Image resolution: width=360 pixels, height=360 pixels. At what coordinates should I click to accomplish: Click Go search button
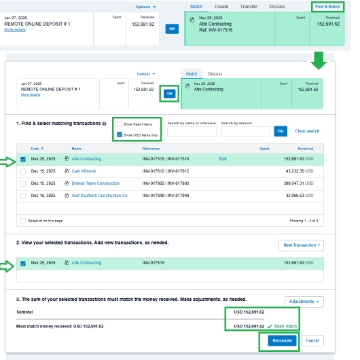[x=280, y=131]
